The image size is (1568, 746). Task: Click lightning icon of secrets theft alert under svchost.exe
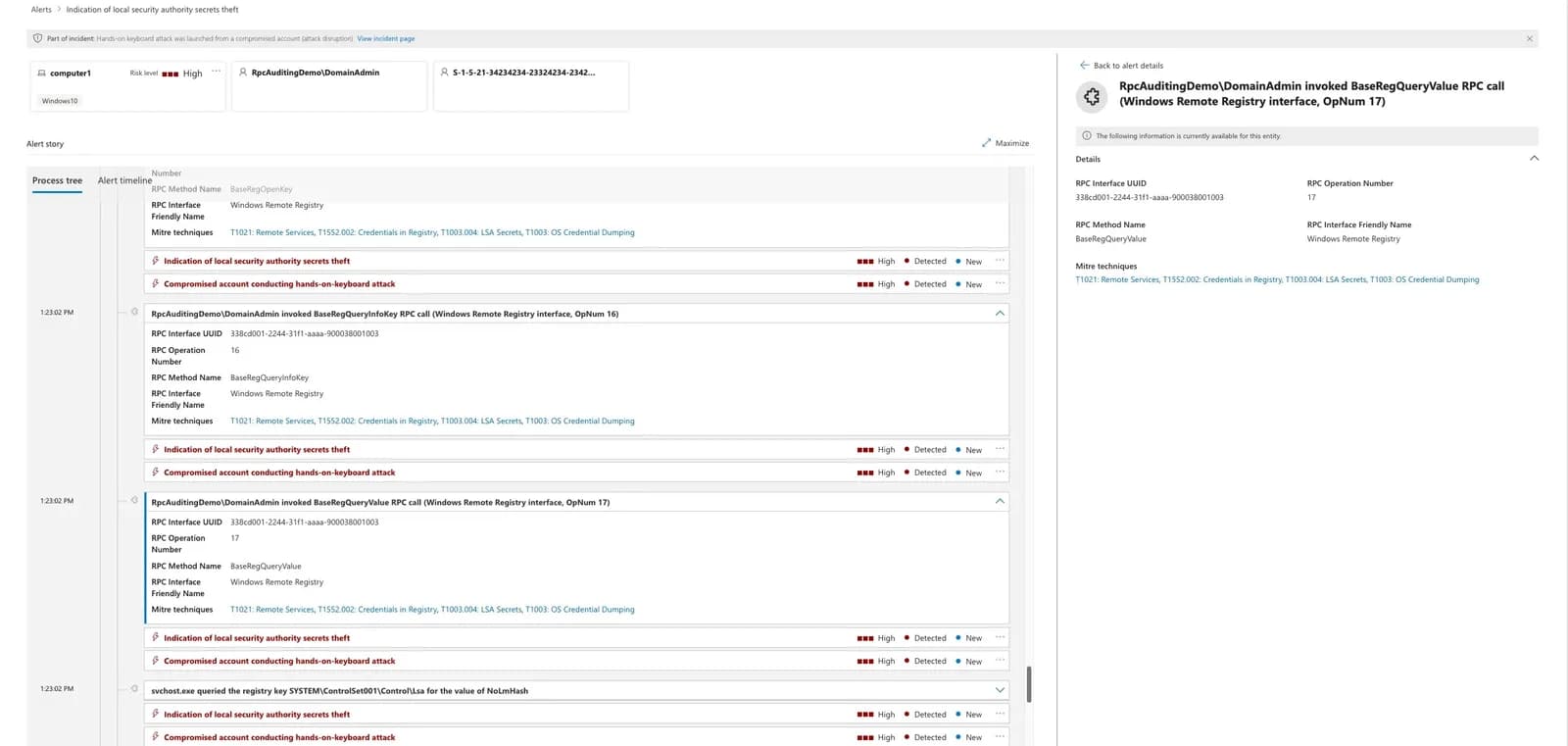point(155,714)
